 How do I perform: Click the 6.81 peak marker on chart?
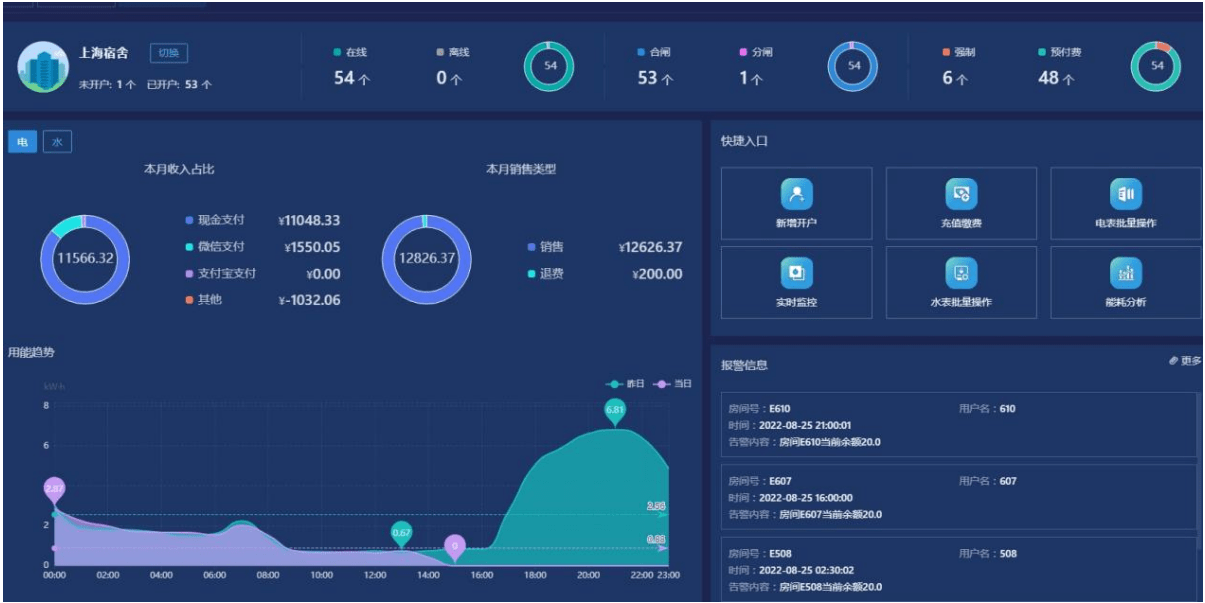(x=615, y=409)
